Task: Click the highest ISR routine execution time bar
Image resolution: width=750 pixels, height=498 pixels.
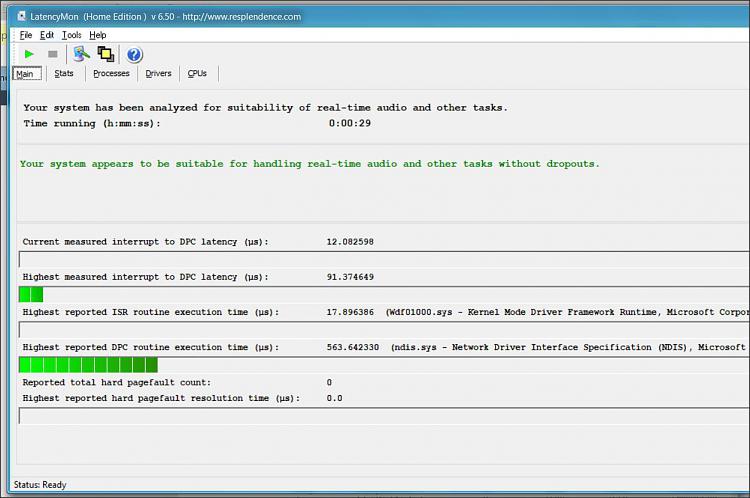Action: [x=384, y=330]
